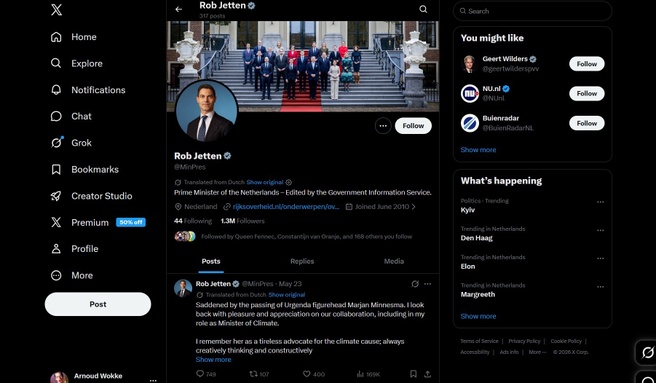The width and height of the screenshot is (656, 383).
Task: Search Rob Jetten's profile posts
Action: pos(423,9)
